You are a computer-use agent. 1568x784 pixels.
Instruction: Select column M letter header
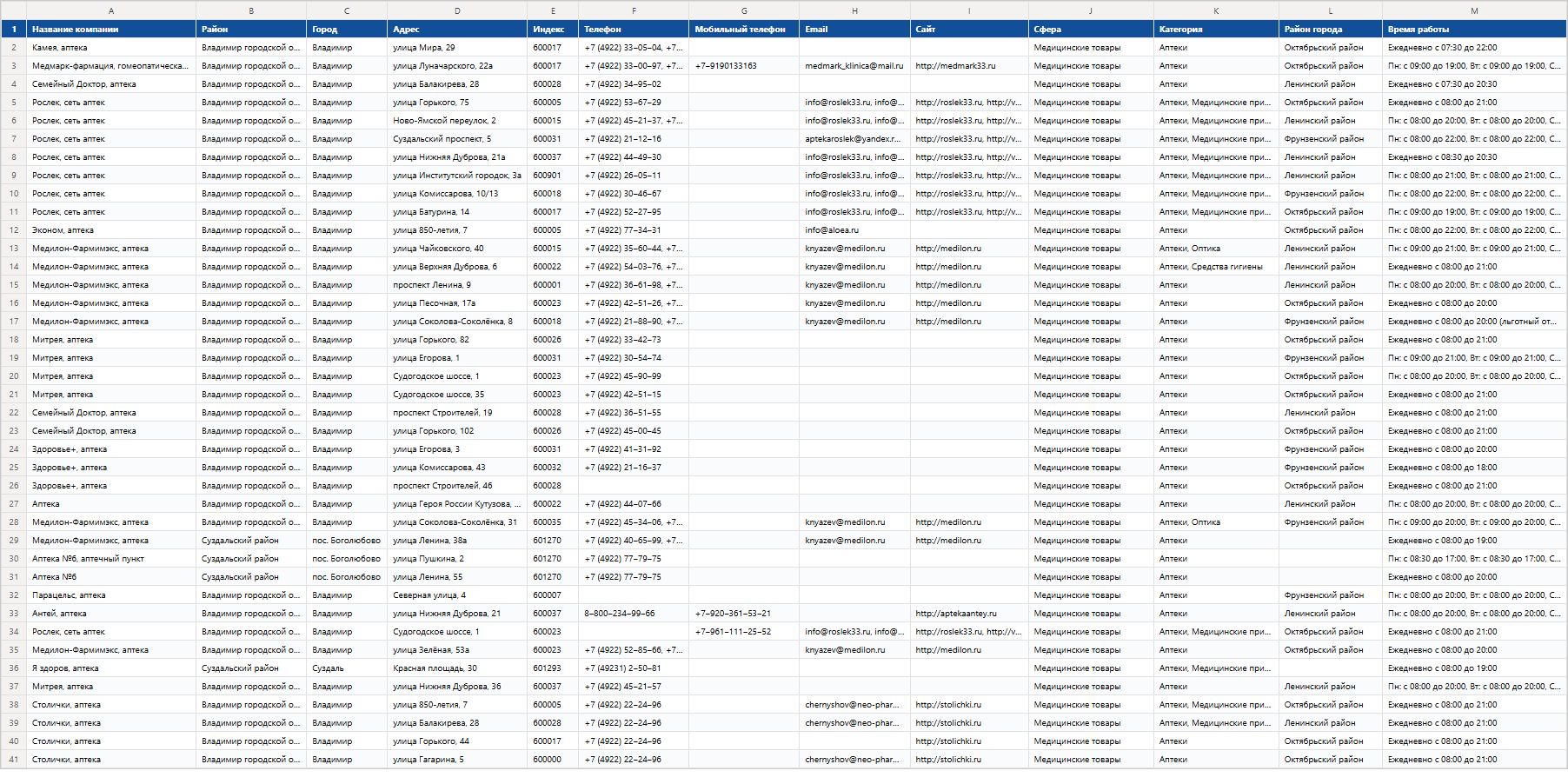pos(1474,10)
